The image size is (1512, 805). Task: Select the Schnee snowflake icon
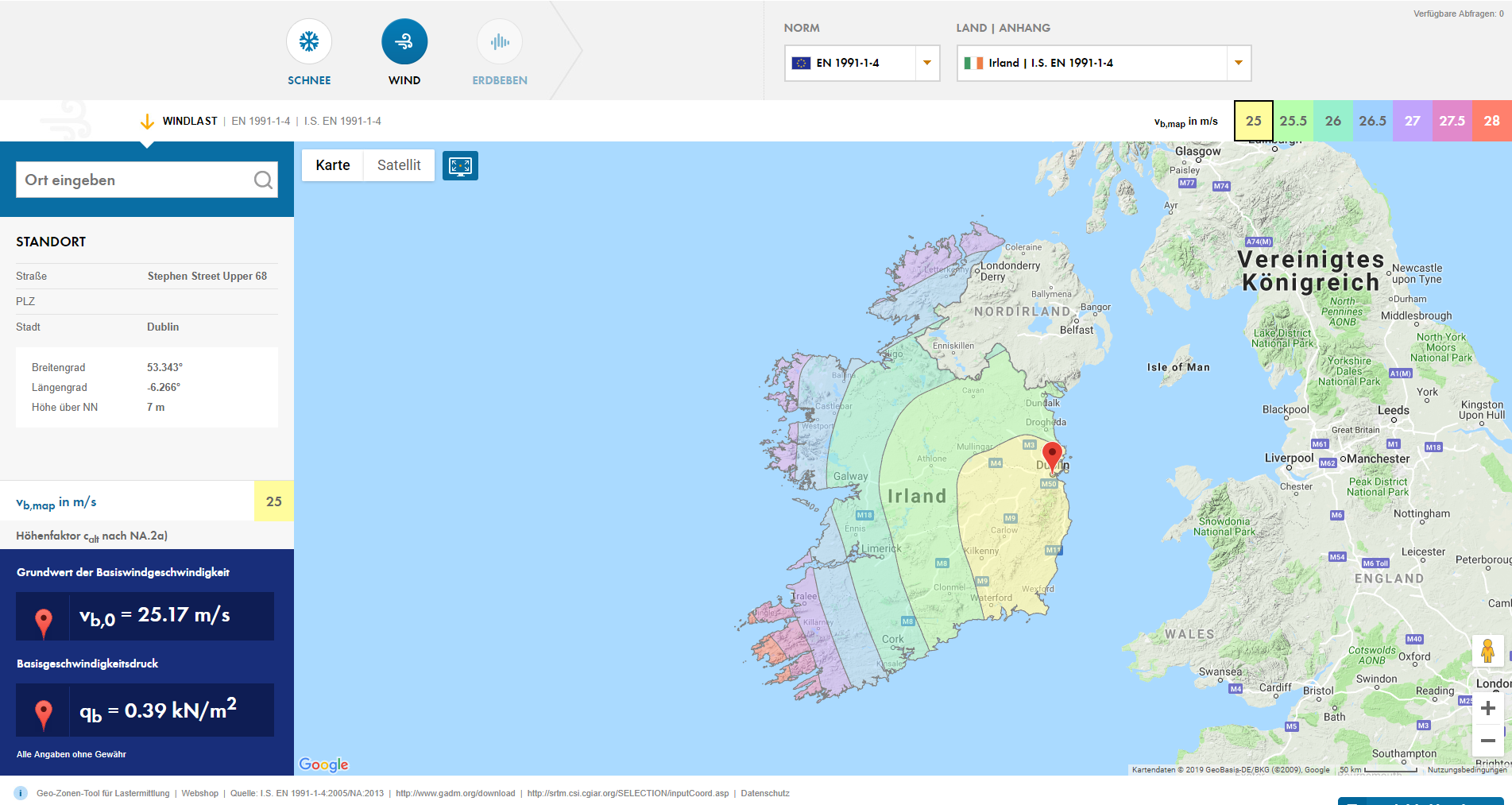pos(309,42)
